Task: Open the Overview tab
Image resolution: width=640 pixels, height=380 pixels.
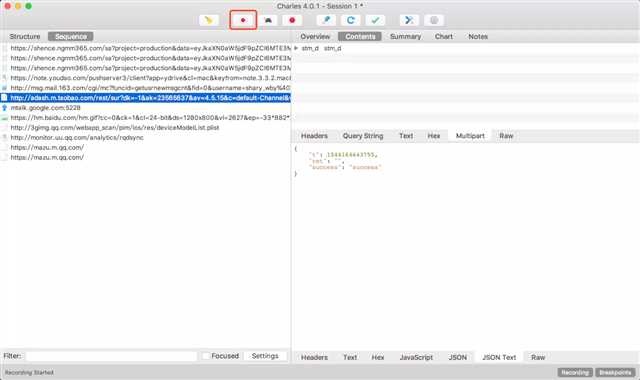Action: (315, 36)
